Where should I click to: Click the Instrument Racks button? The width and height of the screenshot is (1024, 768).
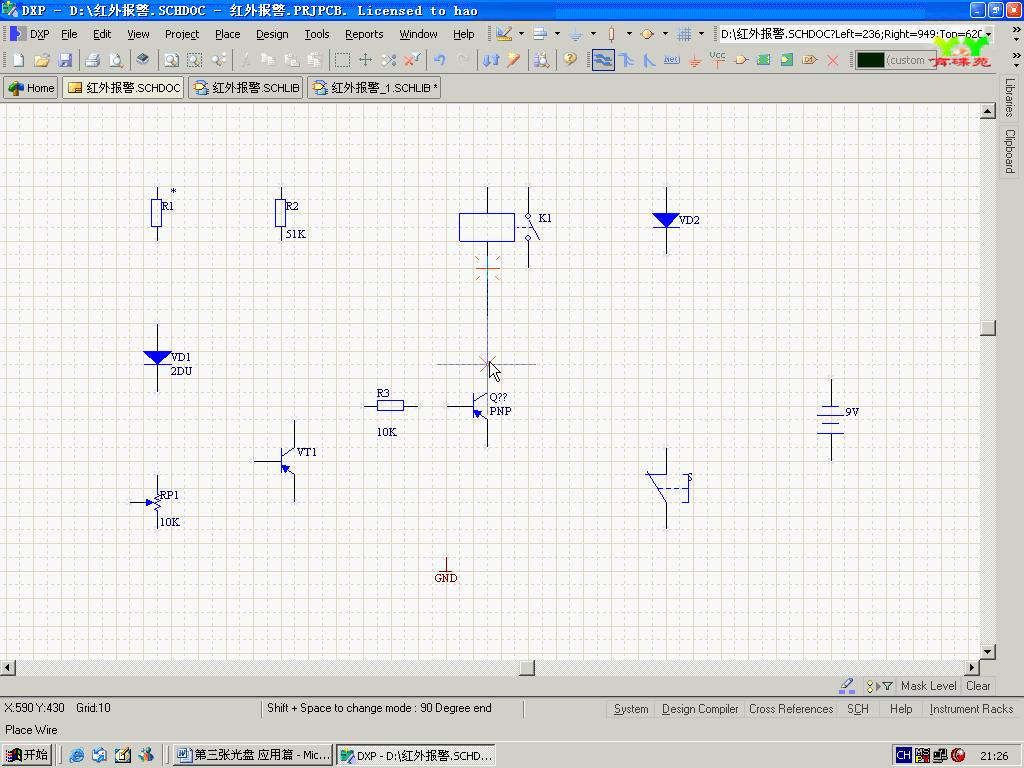(971, 709)
